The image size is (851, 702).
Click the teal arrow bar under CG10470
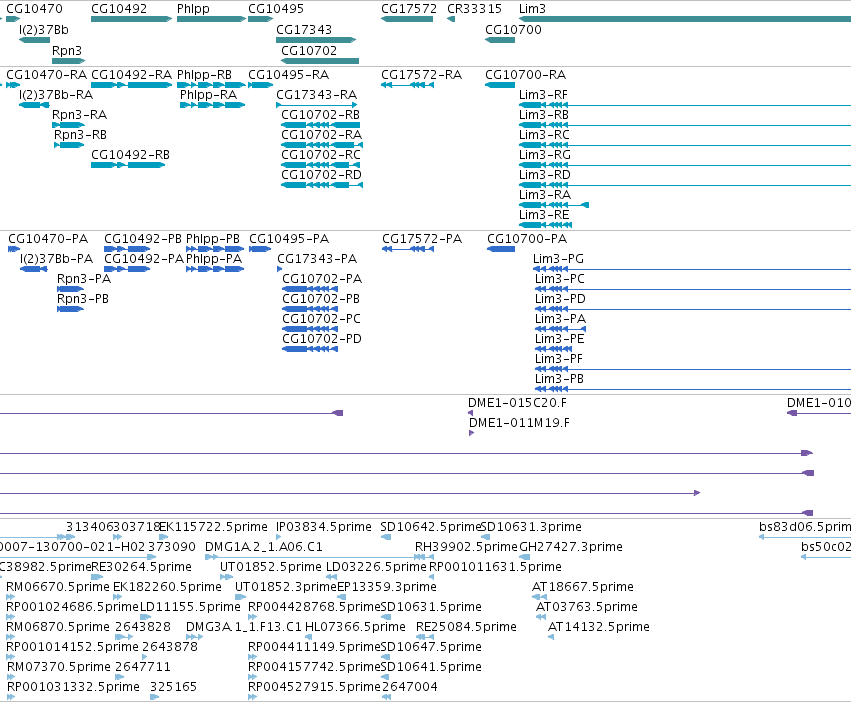pos(13,19)
